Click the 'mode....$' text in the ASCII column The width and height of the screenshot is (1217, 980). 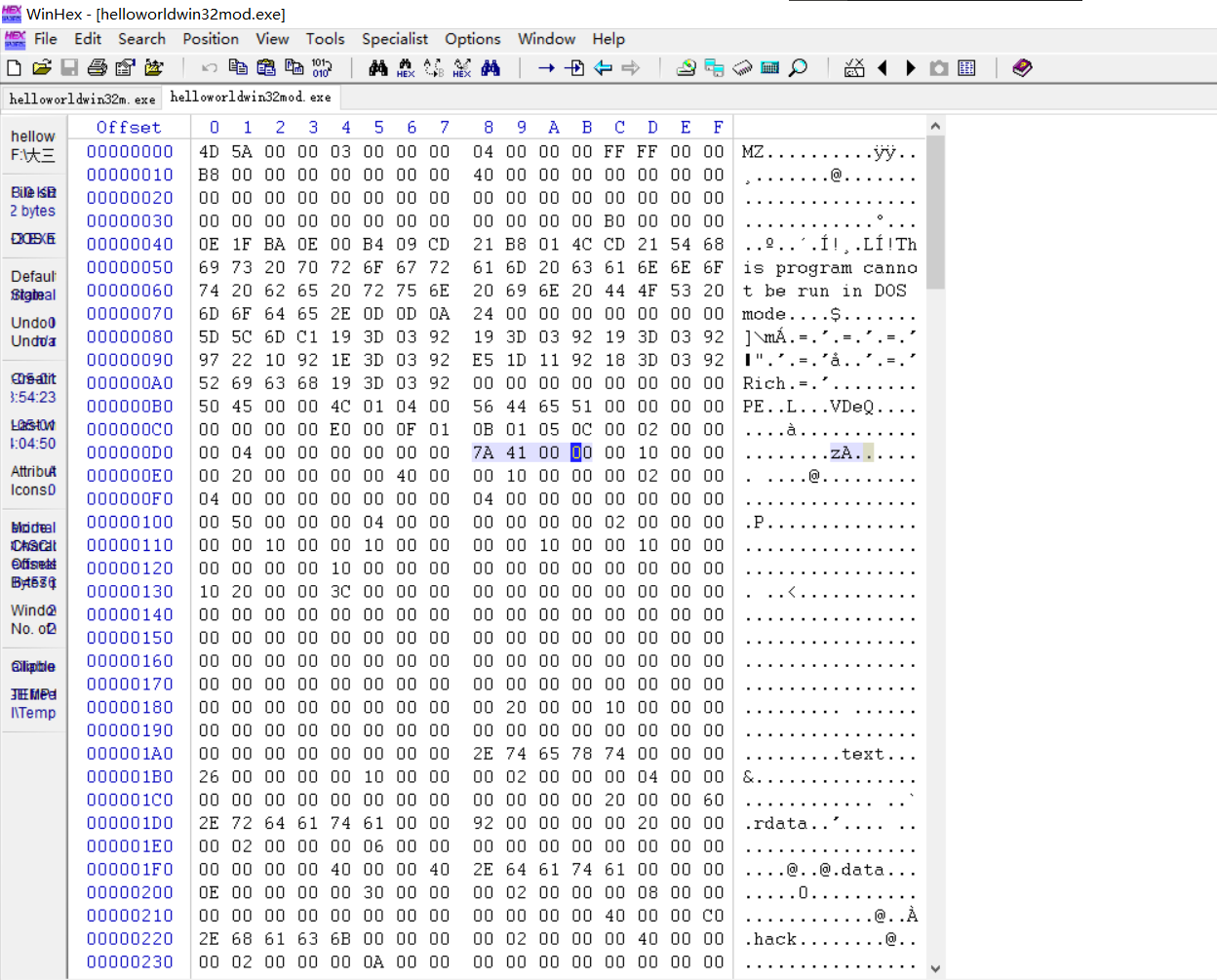(791, 314)
